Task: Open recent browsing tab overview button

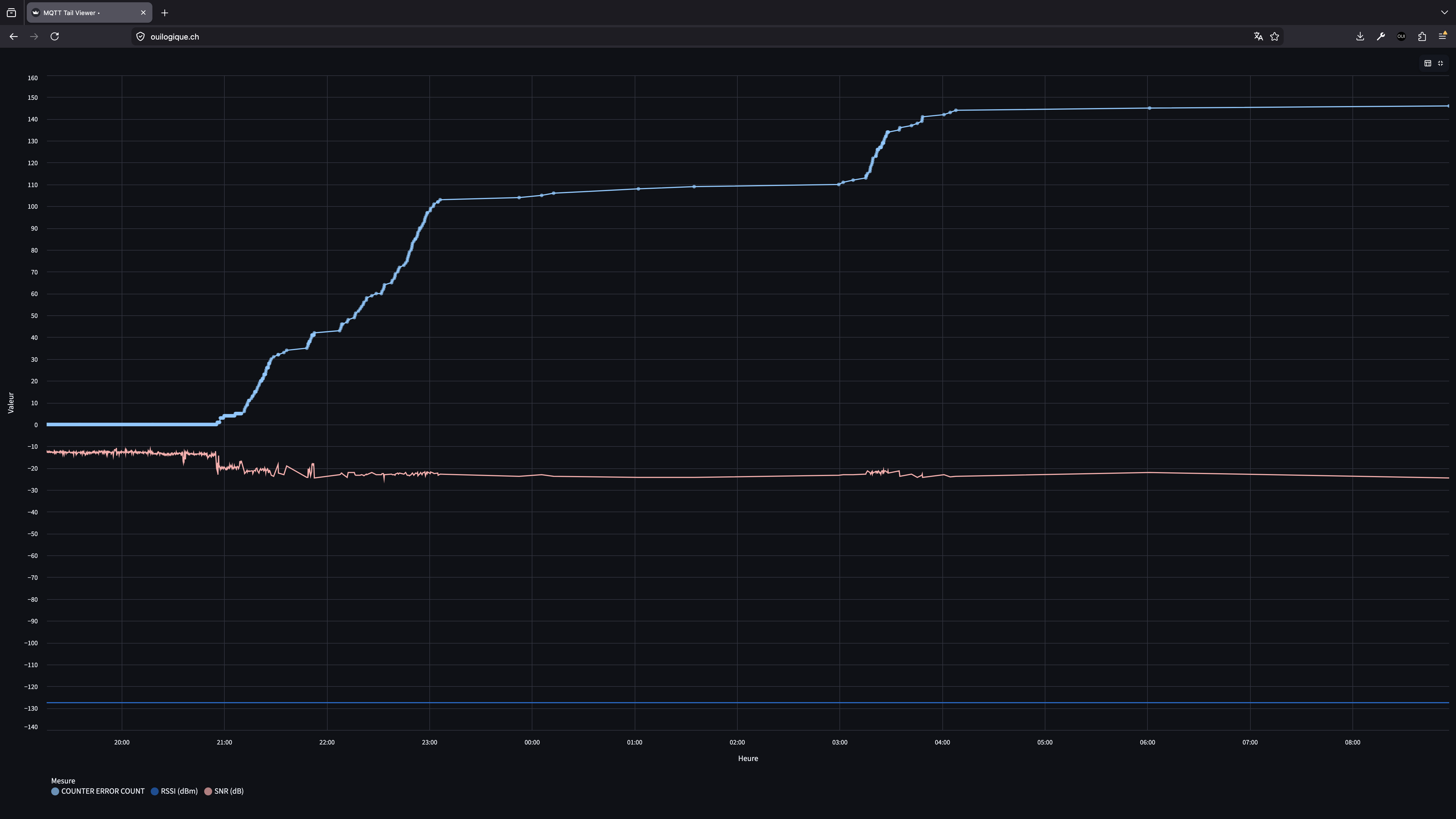Action: point(11,13)
